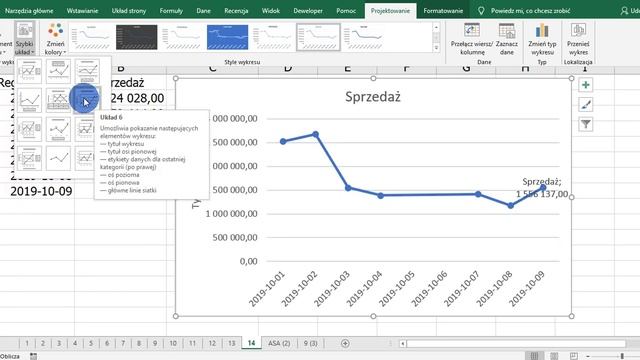Apply the fifth chart style thumbnail
640x360 pixels.
tap(273, 37)
